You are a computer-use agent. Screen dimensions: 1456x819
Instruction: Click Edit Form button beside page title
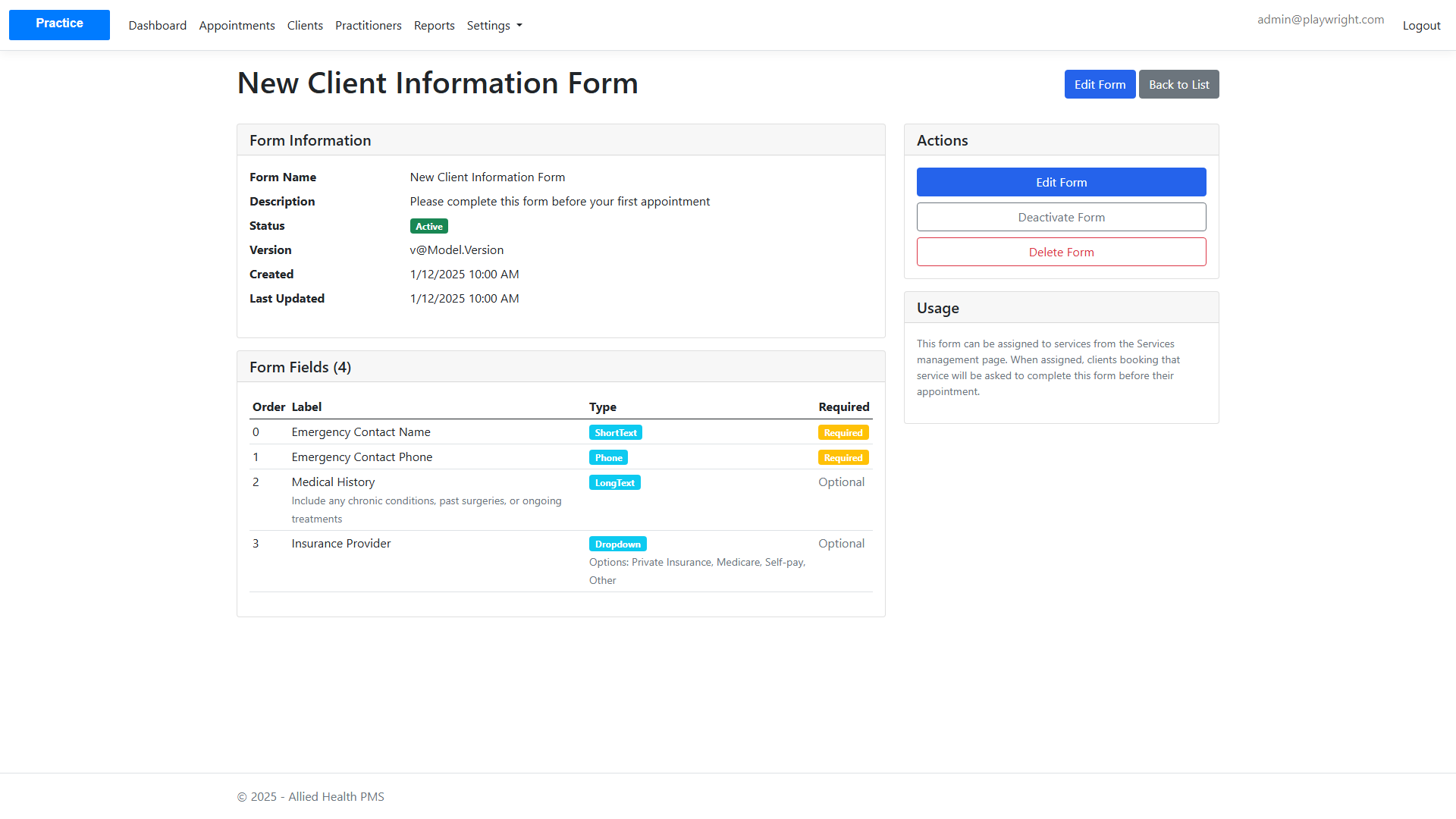click(x=1100, y=84)
